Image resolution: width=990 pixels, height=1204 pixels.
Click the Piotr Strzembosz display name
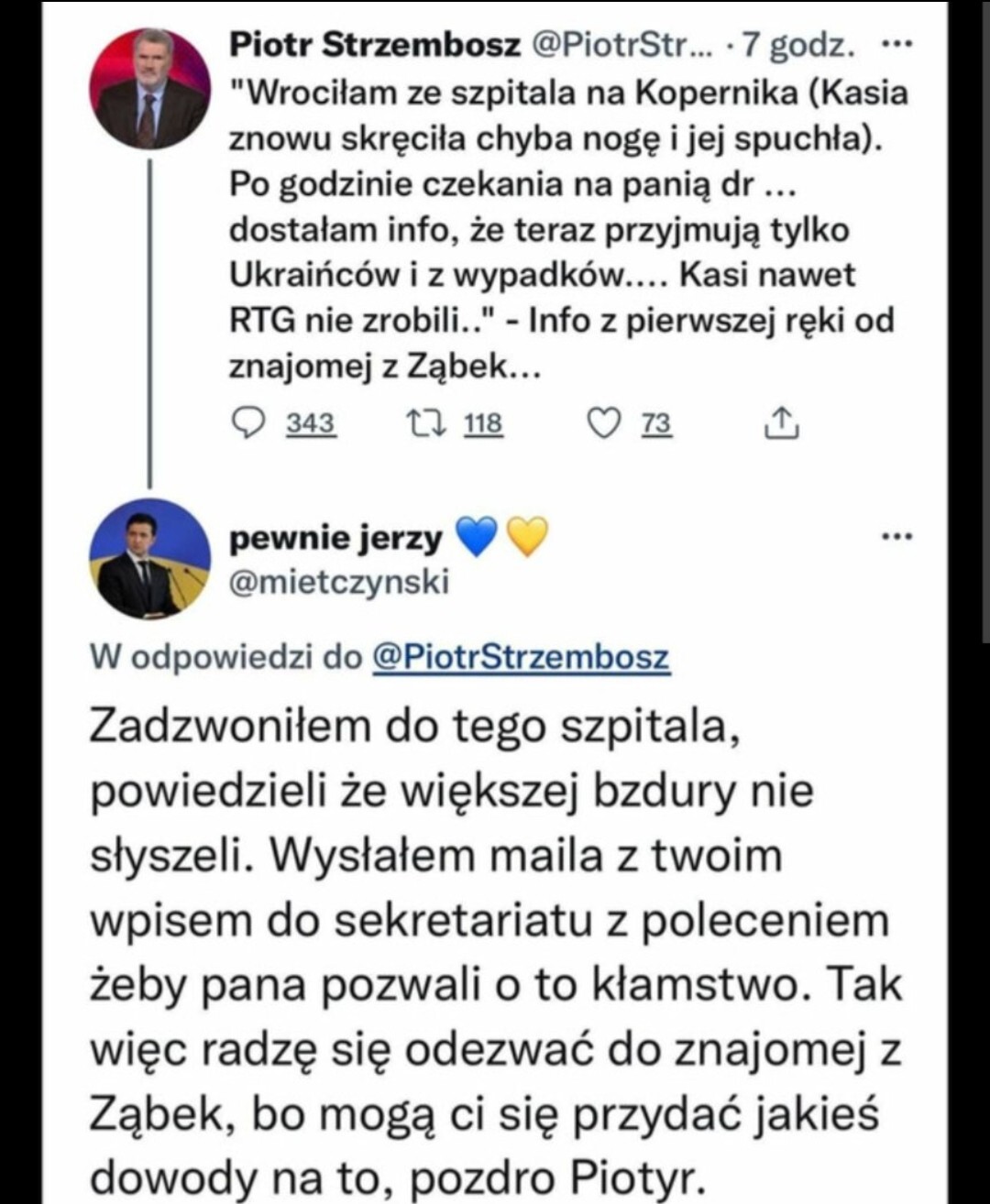click(374, 44)
